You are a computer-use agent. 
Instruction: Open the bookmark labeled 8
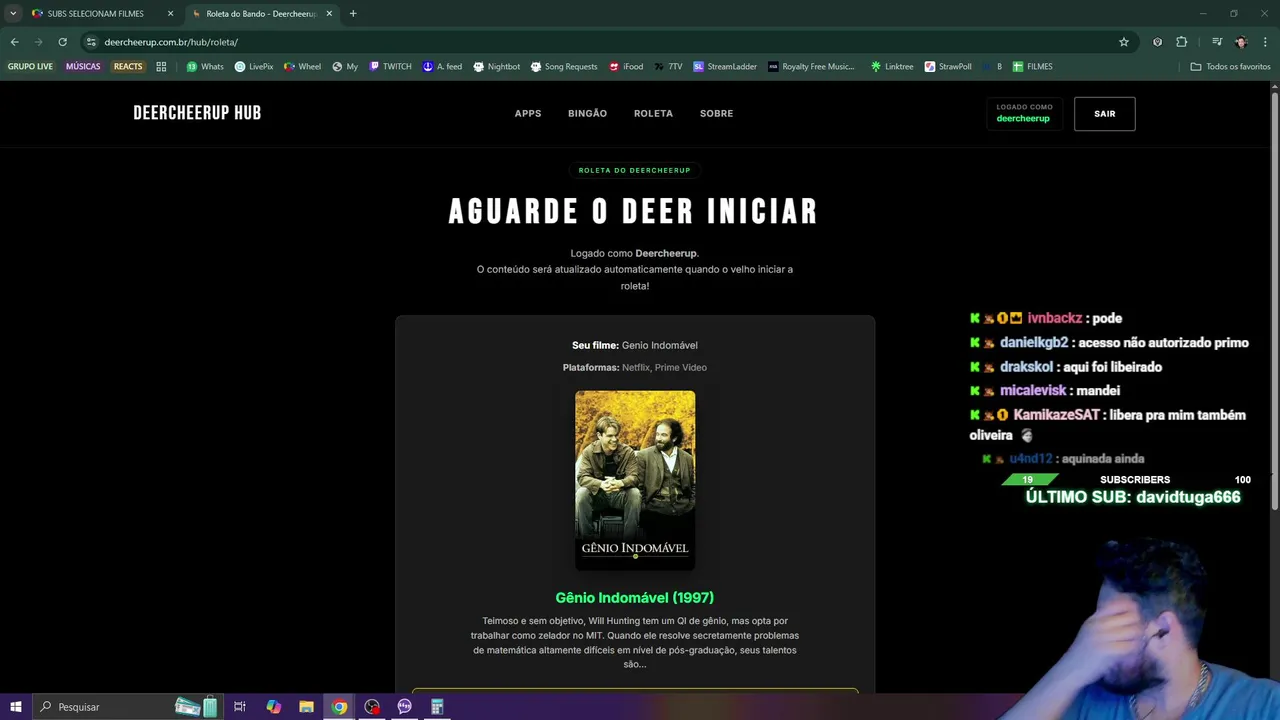[992, 66]
